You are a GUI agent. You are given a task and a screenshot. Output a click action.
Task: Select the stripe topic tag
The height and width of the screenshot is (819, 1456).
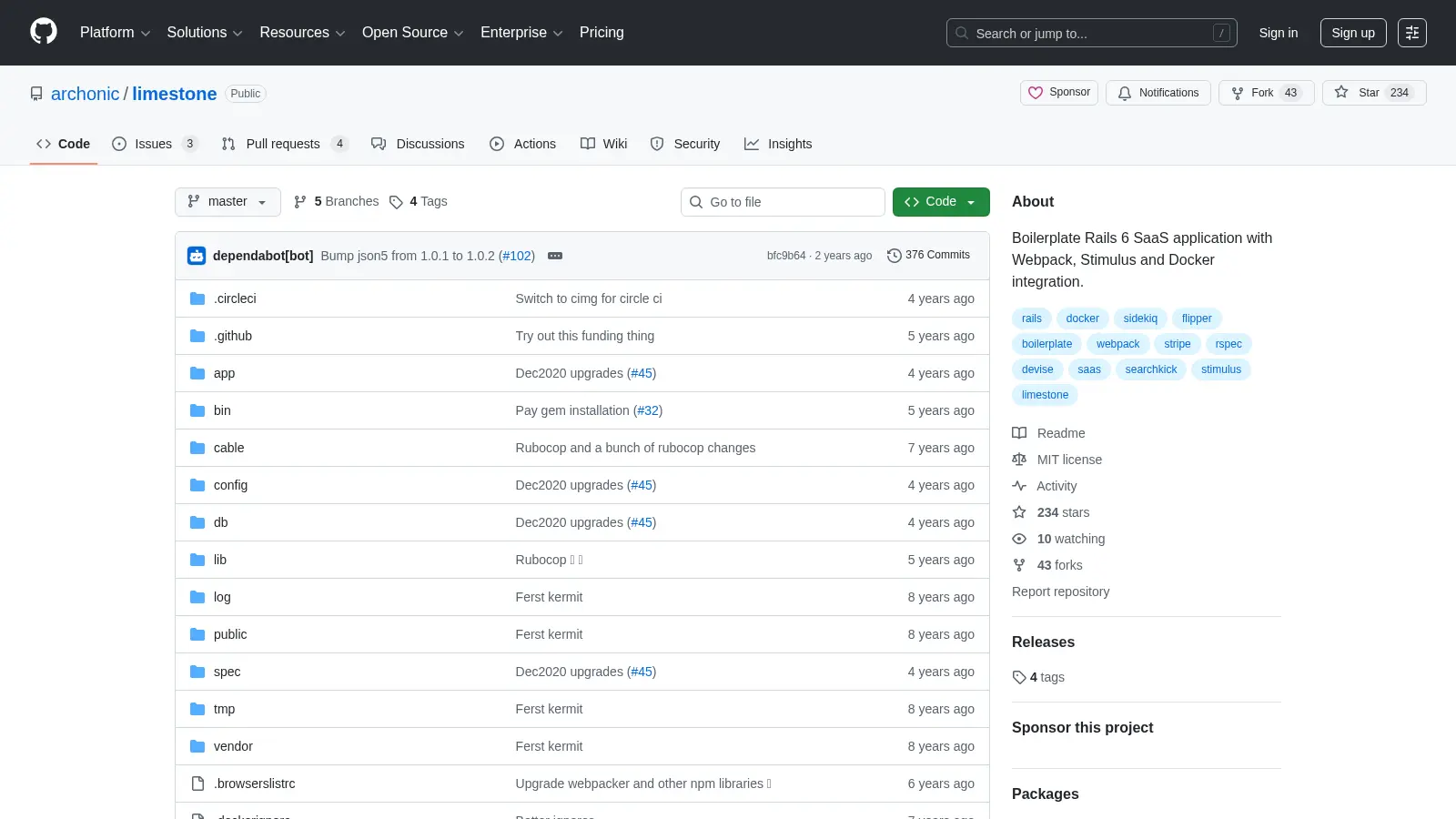pyautogui.click(x=1177, y=344)
